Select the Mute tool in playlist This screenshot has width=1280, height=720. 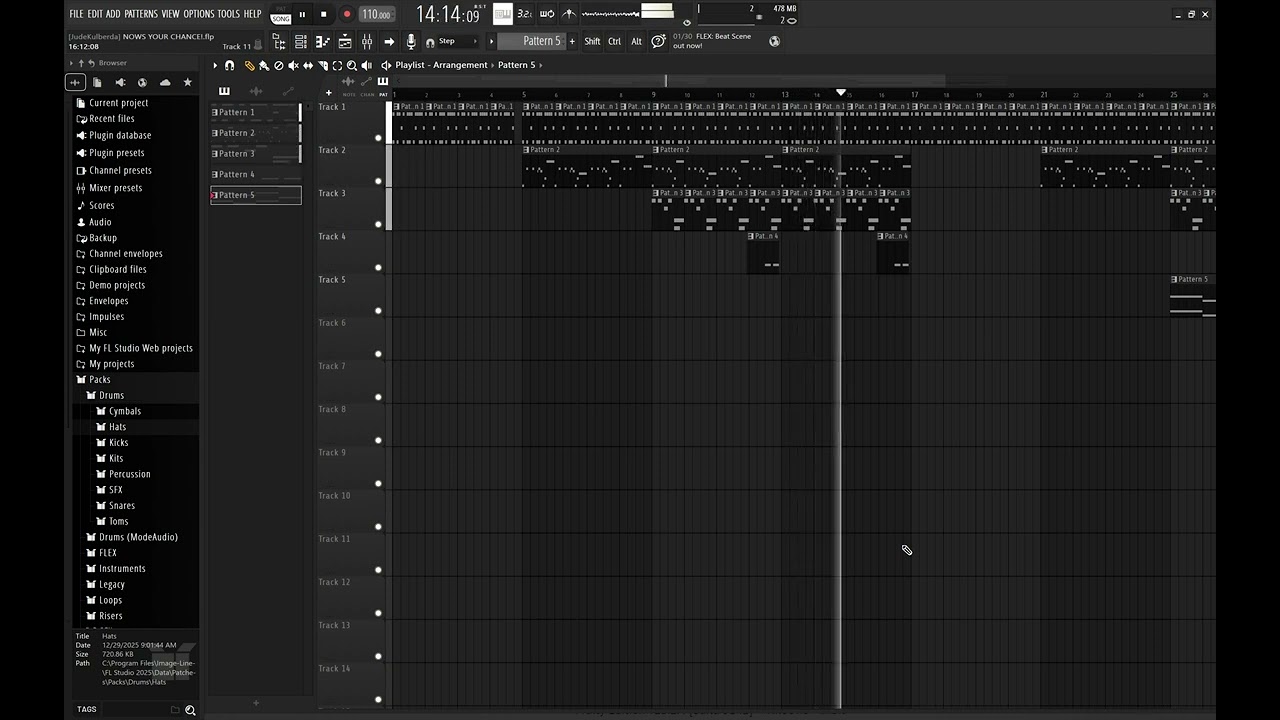[293, 65]
